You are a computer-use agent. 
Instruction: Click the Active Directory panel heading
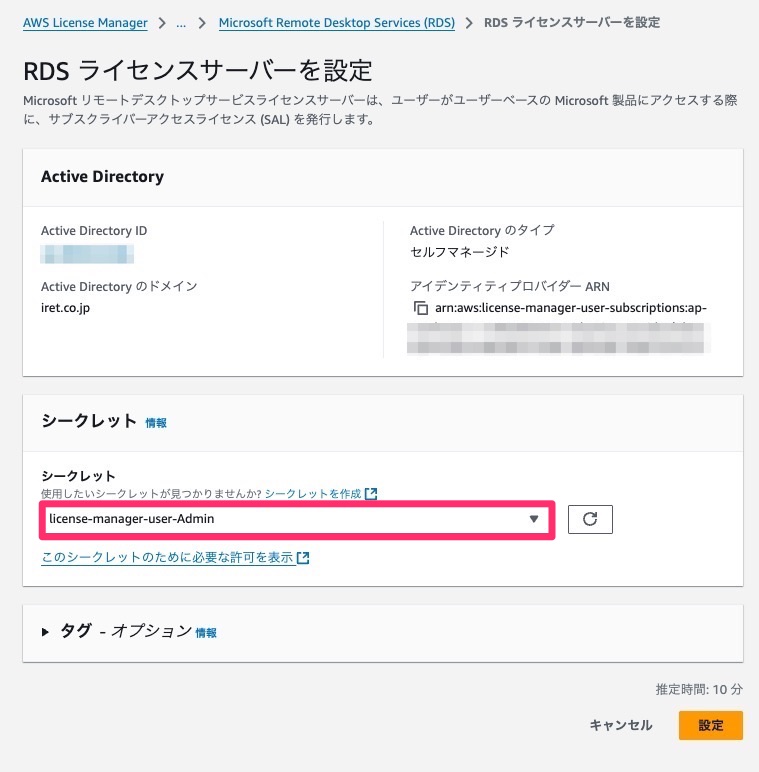(102, 177)
